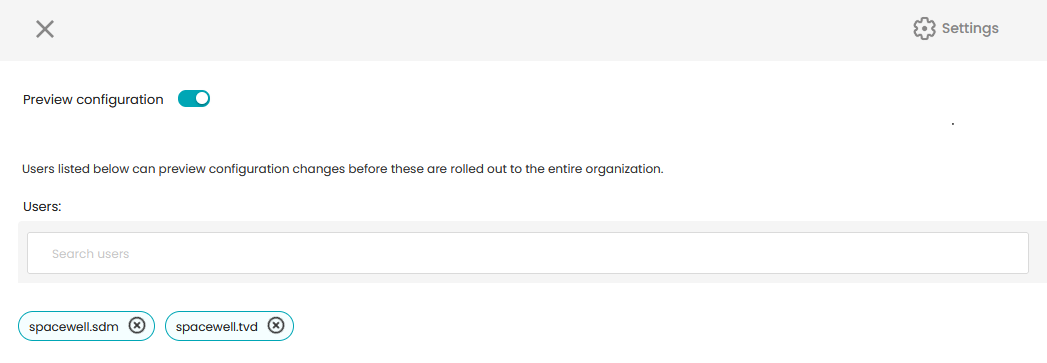Screen dimensions: 1047x363
Task: Click the teal knob of the preview switch
Action: coord(202,99)
